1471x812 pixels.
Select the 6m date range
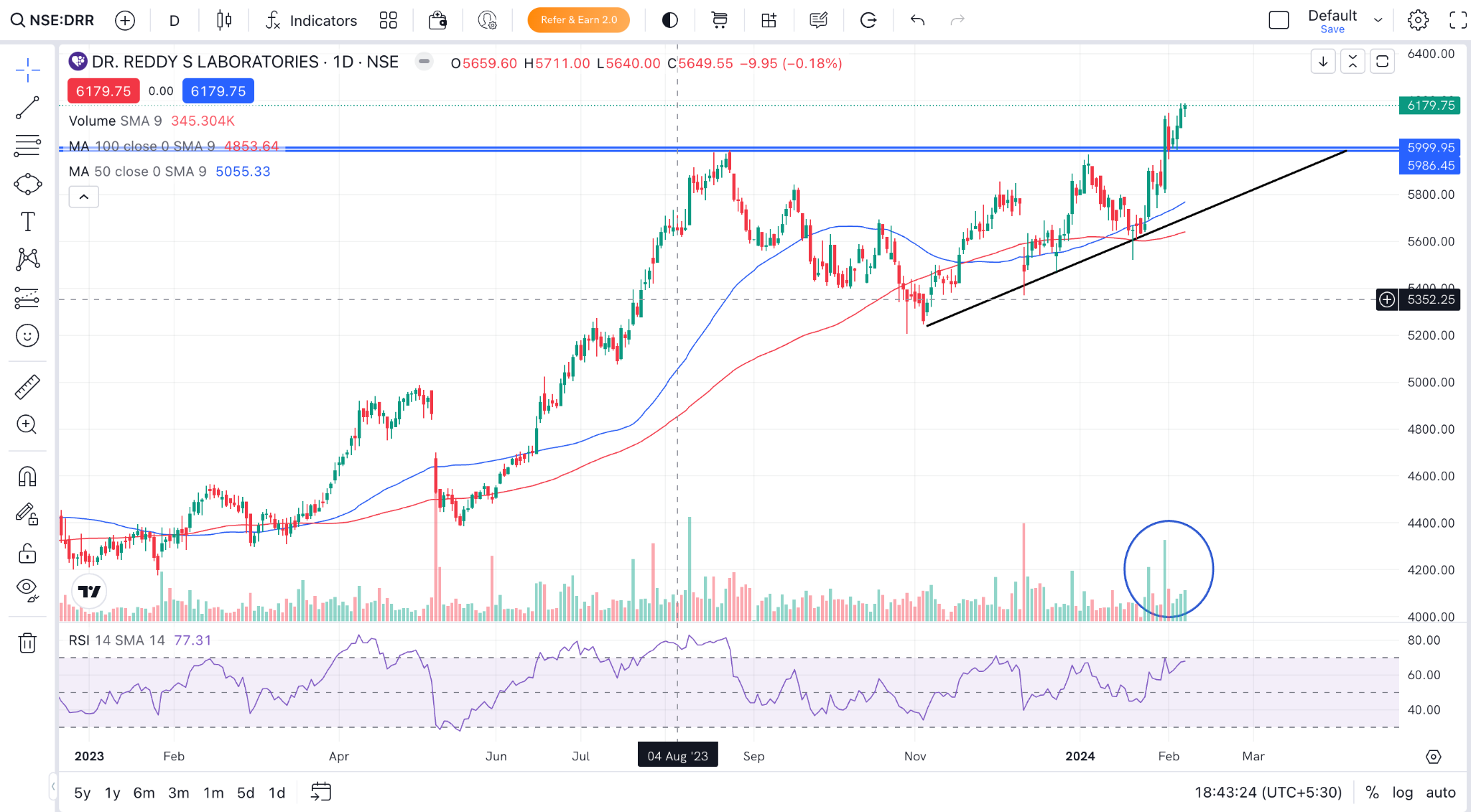[144, 793]
